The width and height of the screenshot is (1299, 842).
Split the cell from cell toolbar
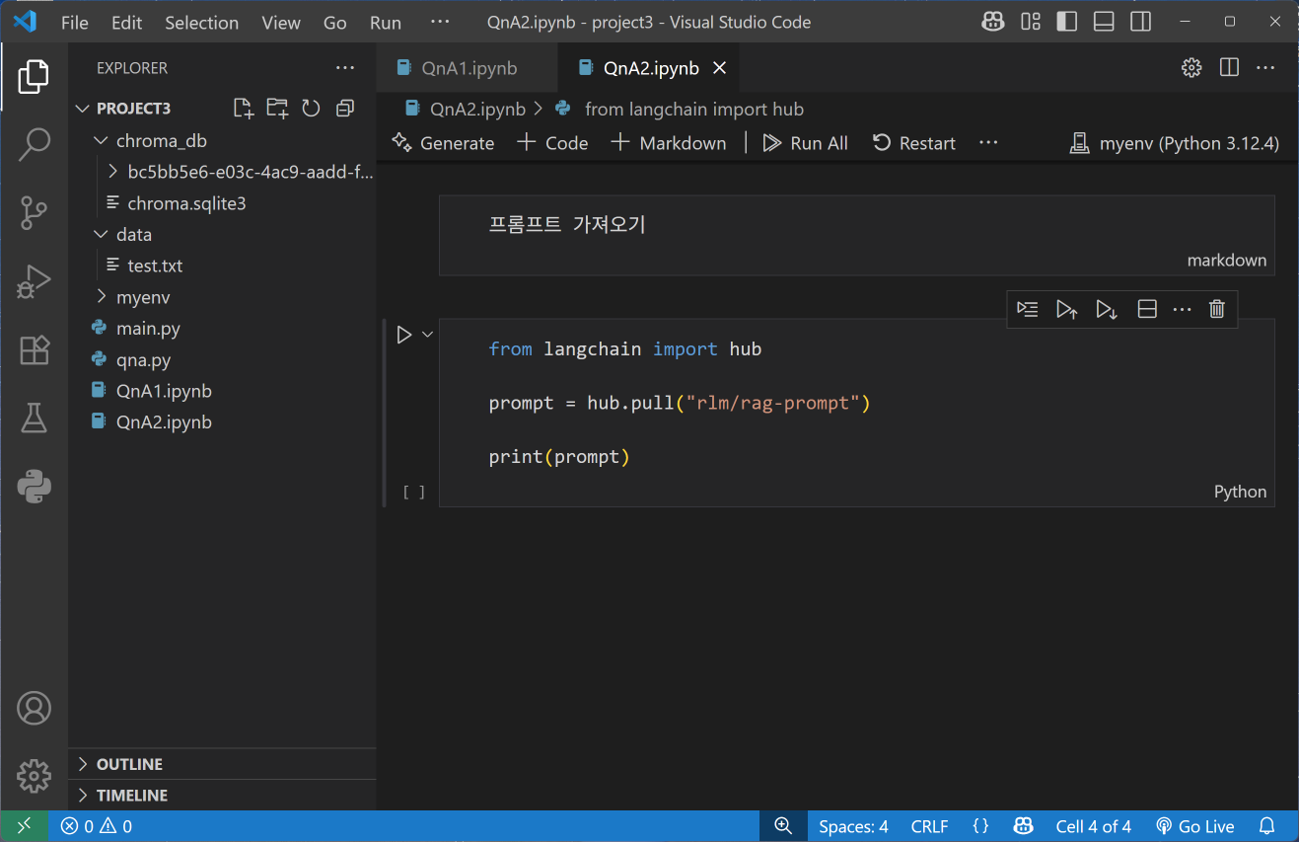1147,309
